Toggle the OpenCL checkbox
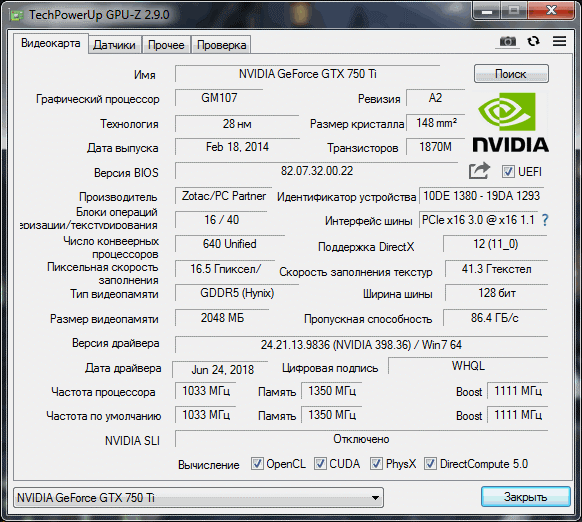Screen dimensions: 582x522 click(257, 463)
